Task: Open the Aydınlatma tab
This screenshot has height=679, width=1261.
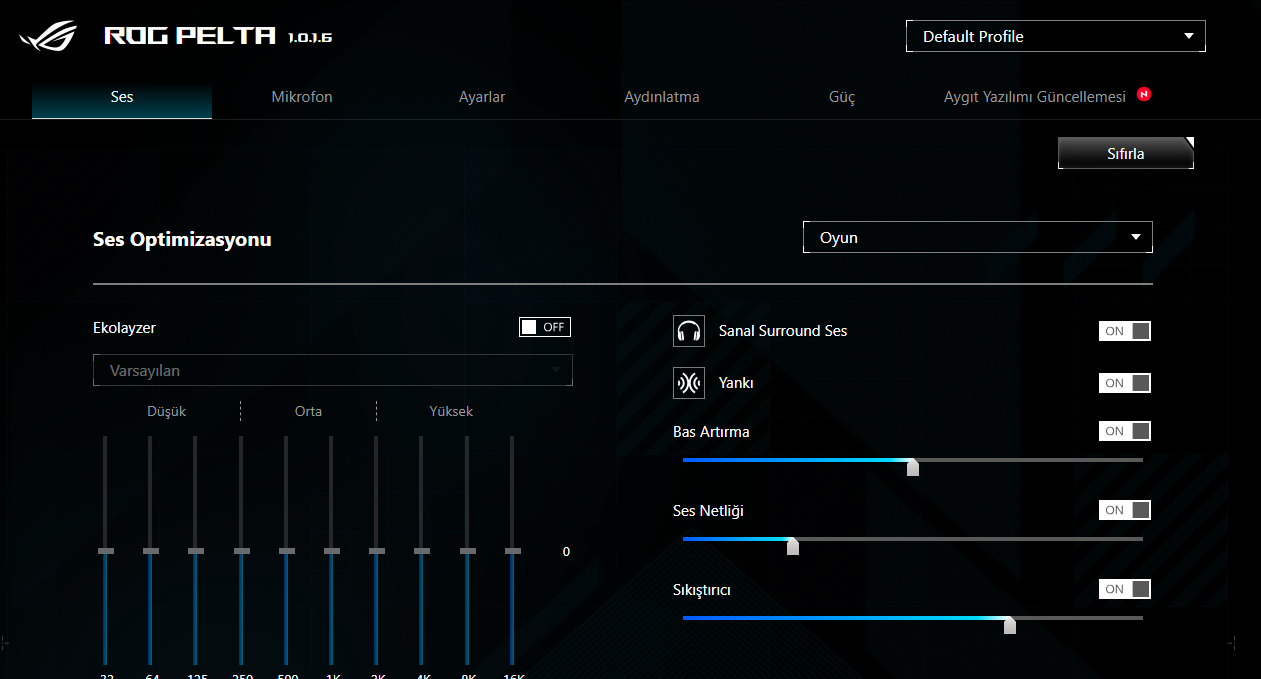Action: click(662, 97)
